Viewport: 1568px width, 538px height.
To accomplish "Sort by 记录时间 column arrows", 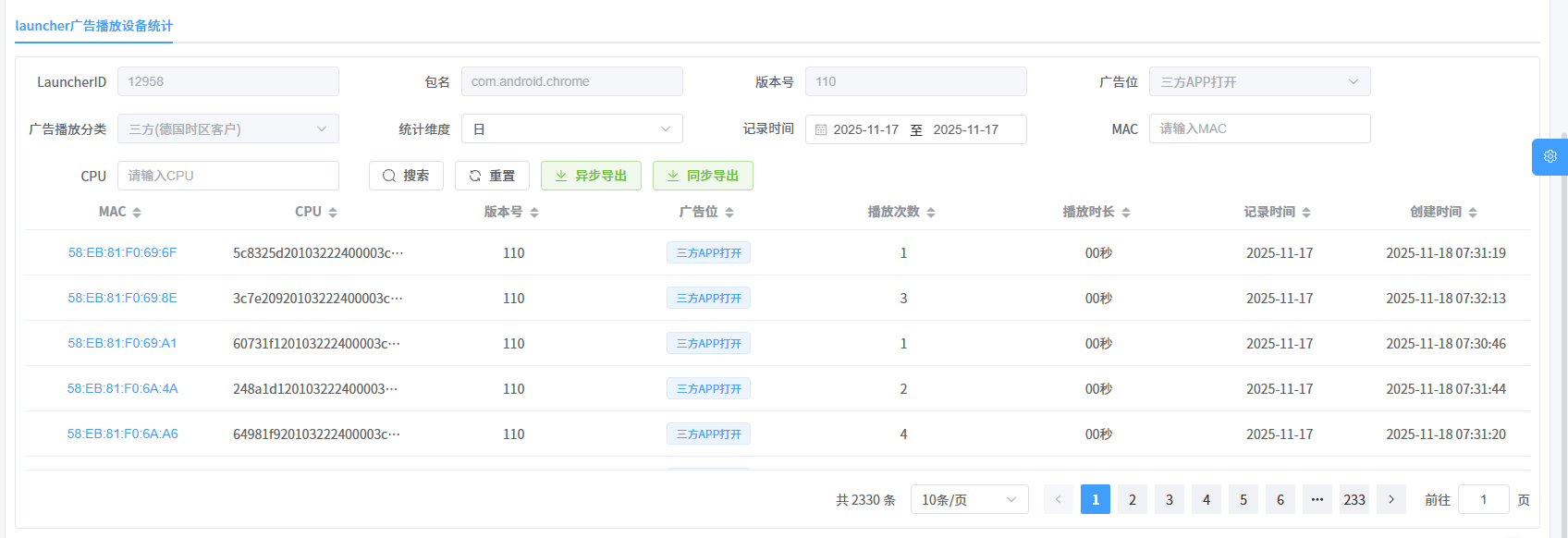I will coord(1306,213).
